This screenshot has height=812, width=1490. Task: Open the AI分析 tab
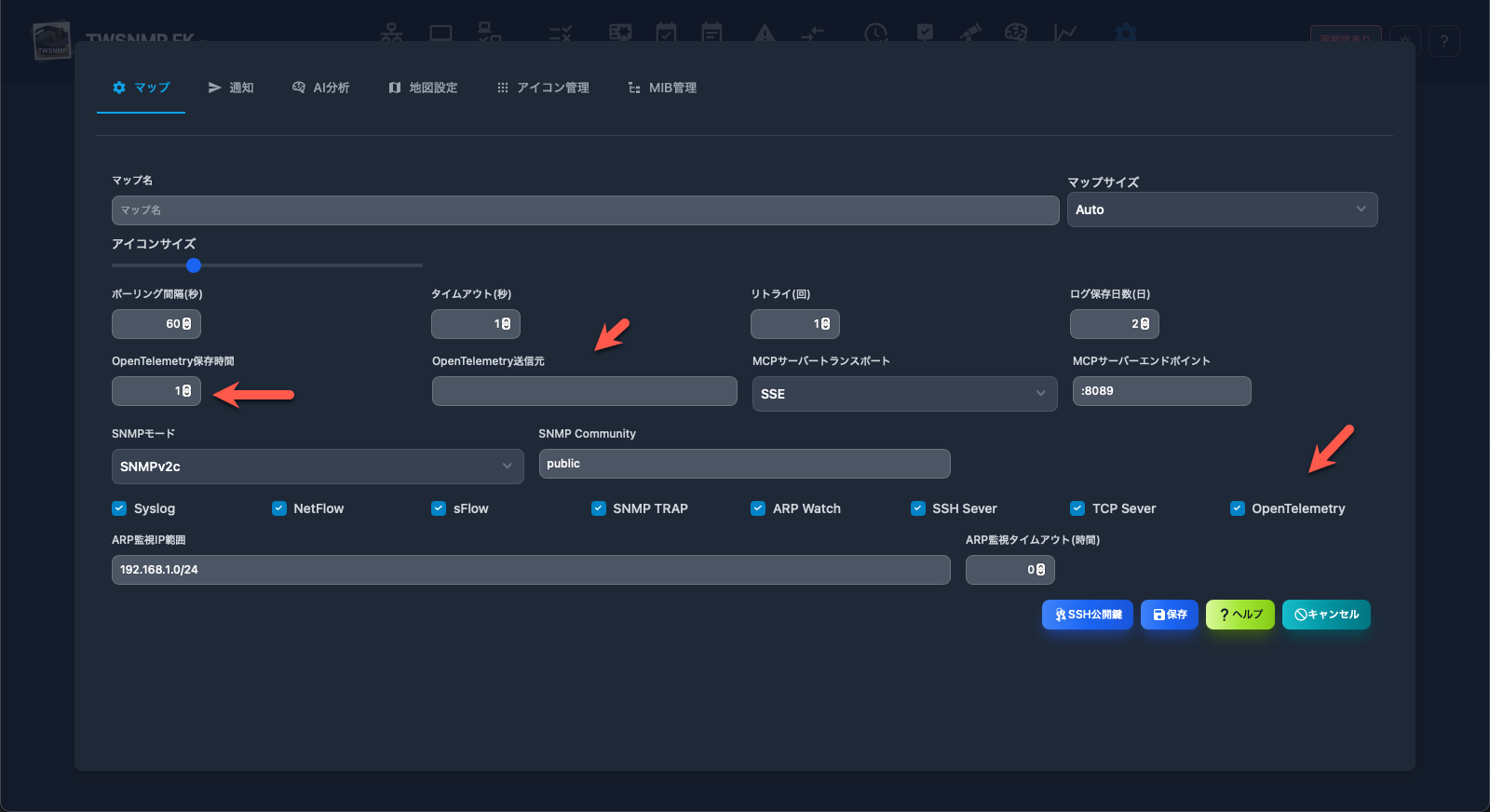pyautogui.click(x=321, y=88)
